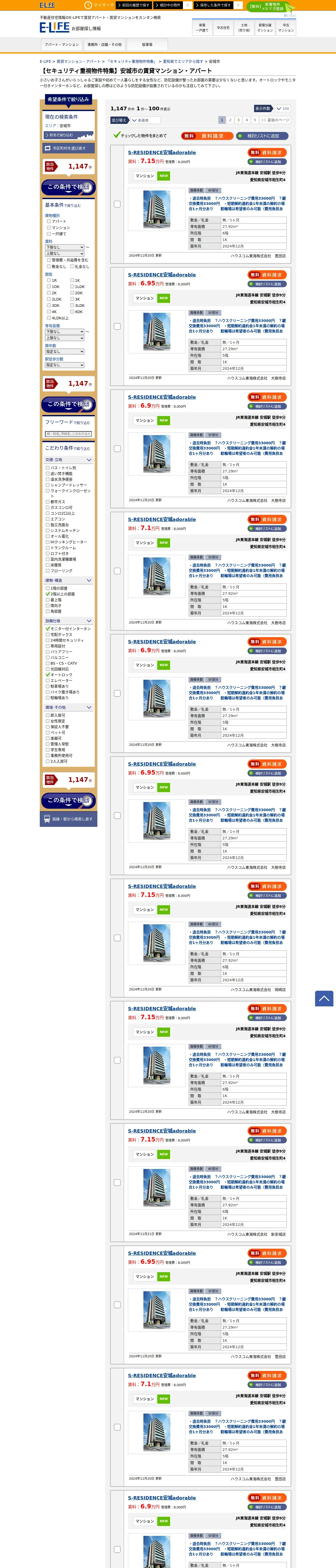Check the バス・トイレ別 option
Image resolution: width=336 pixels, height=1568 pixels.
click(x=48, y=468)
